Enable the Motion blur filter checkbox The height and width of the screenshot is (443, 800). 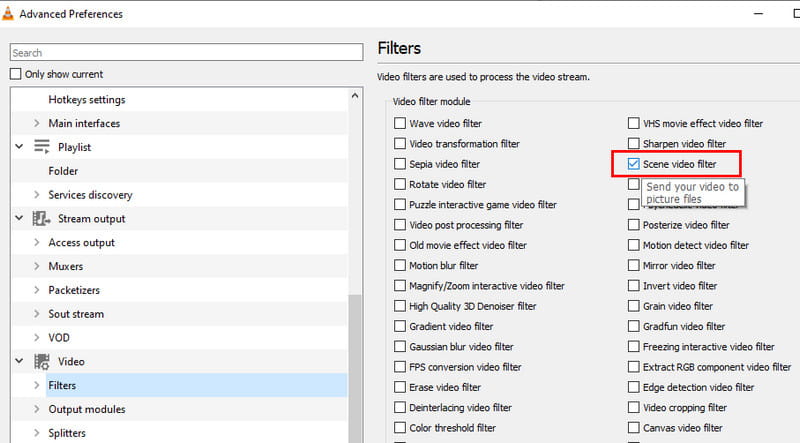[400, 266]
